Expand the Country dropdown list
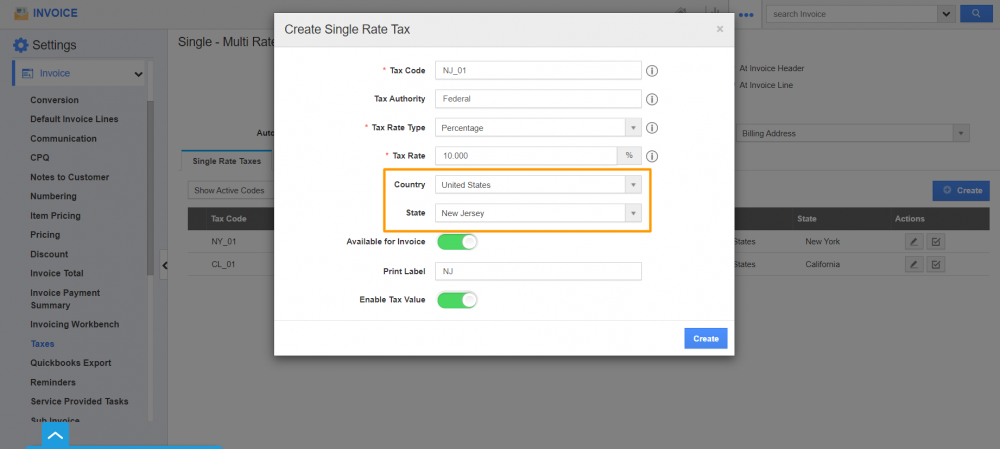 tap(538, 185)
